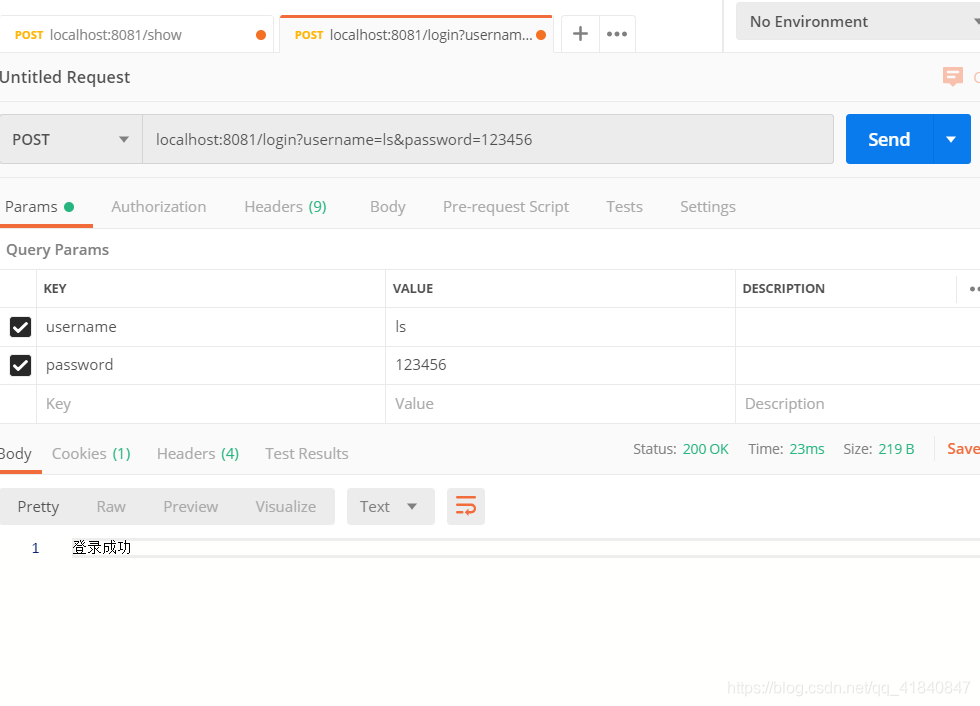980x706 pixels.
Task: Select the localhost:8081/login request tab
Action: (x=416, y=35)
